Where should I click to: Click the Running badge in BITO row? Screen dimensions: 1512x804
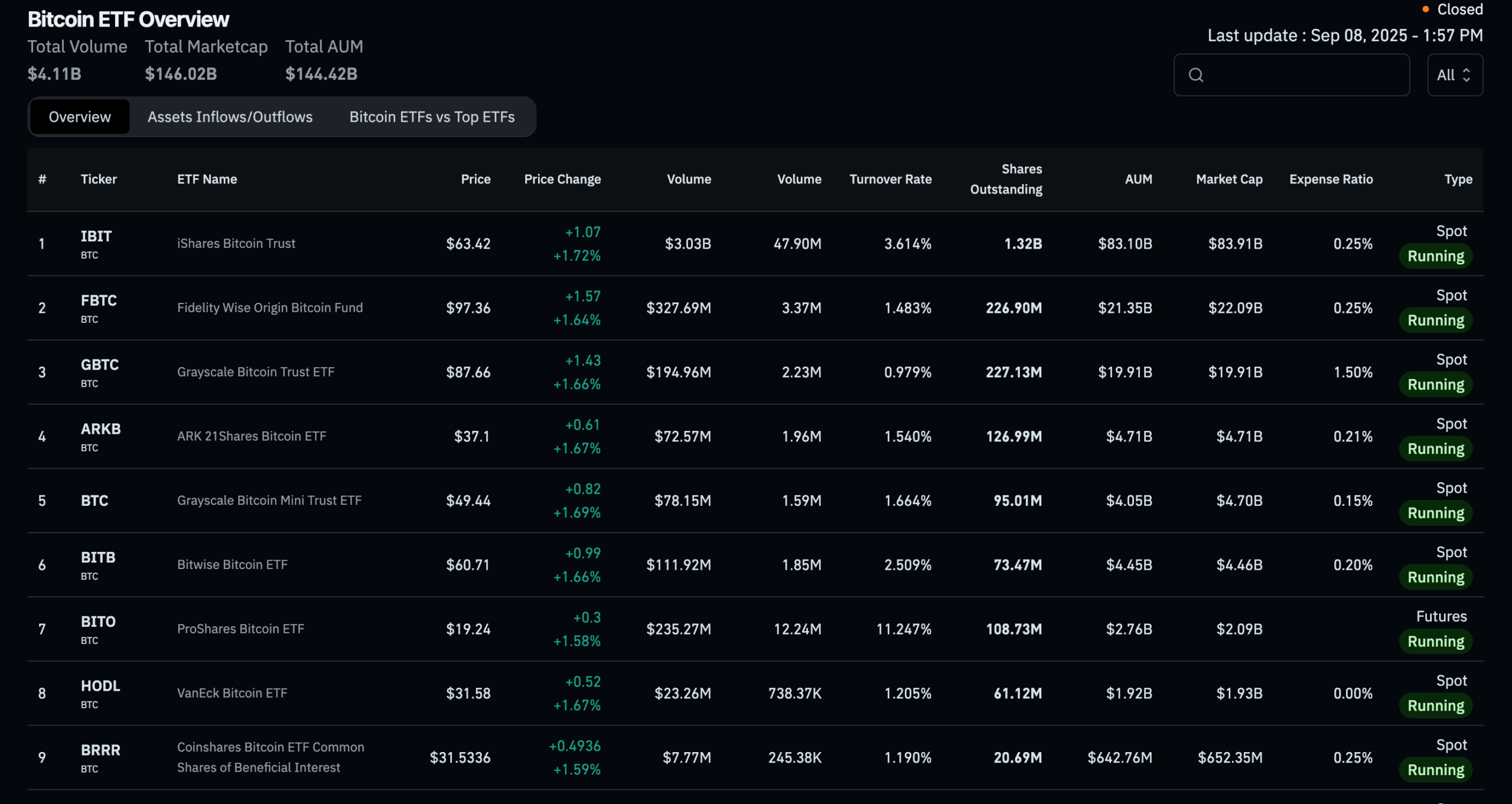(1436, 642)
